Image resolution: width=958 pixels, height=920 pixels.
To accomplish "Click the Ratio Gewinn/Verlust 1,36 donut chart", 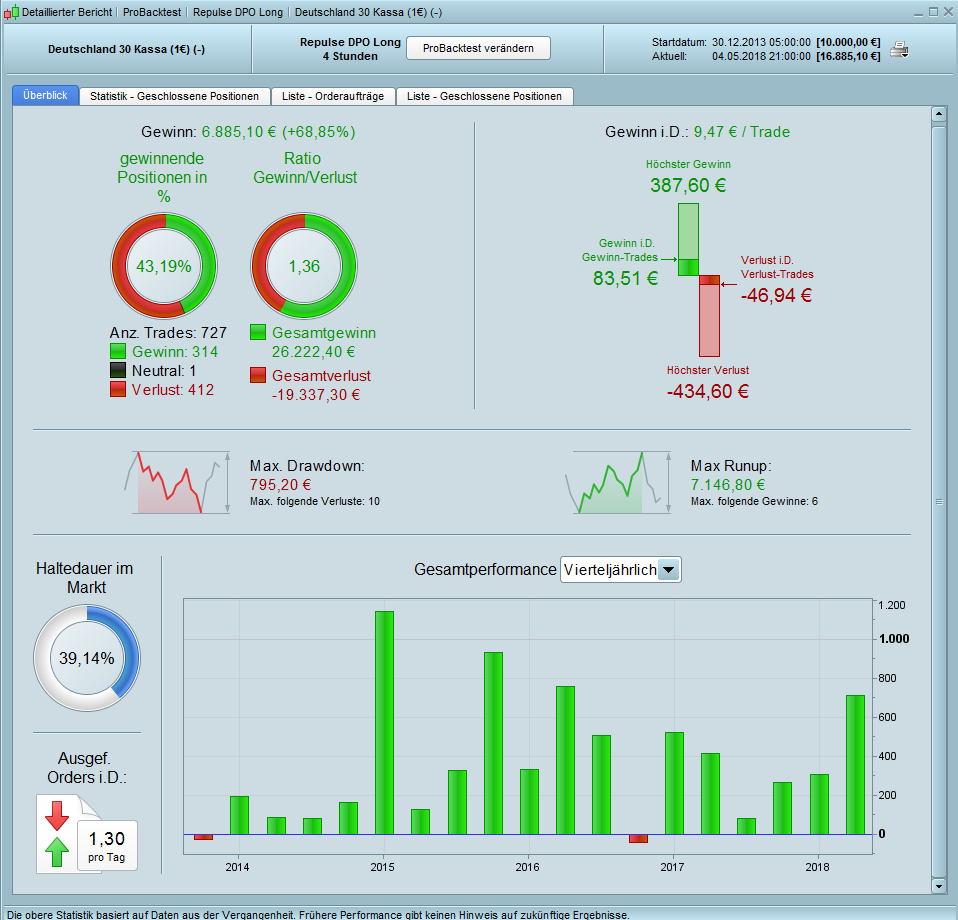I will pyautogui.click(x=304, y=266).
